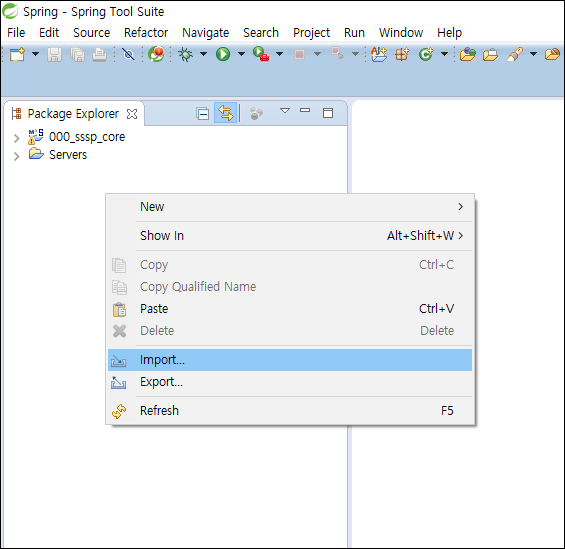
Task: Click the New Java Class icon
Action: tap(426, 54)
